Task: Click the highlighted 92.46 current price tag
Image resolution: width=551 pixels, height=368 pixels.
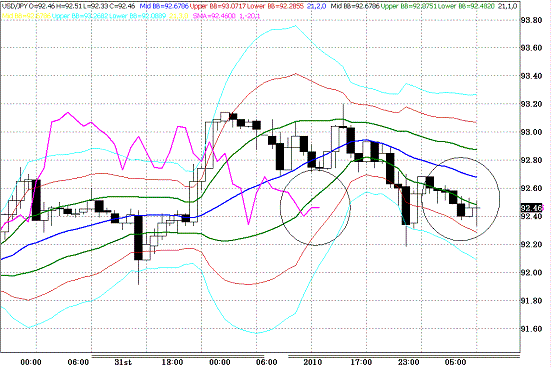Action: pyautogui.click(x=532, y=208)
